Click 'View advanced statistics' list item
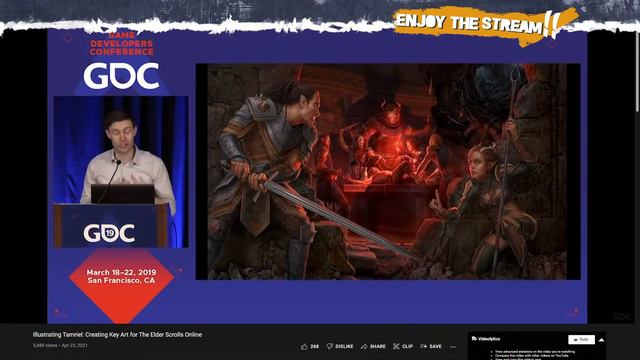The image size is (640, 360). coord(535,351)
